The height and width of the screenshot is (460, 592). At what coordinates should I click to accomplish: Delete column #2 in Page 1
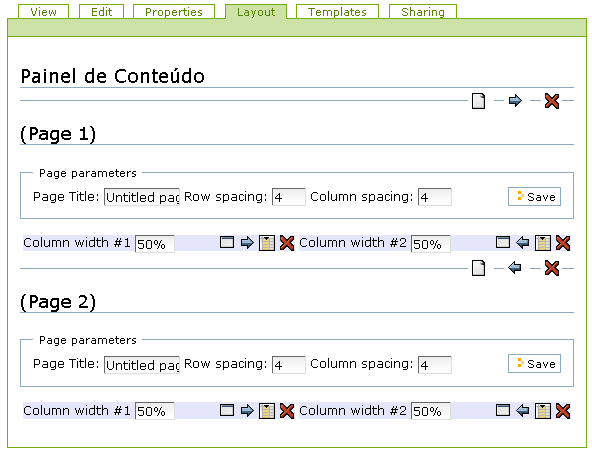pos(563,243)
